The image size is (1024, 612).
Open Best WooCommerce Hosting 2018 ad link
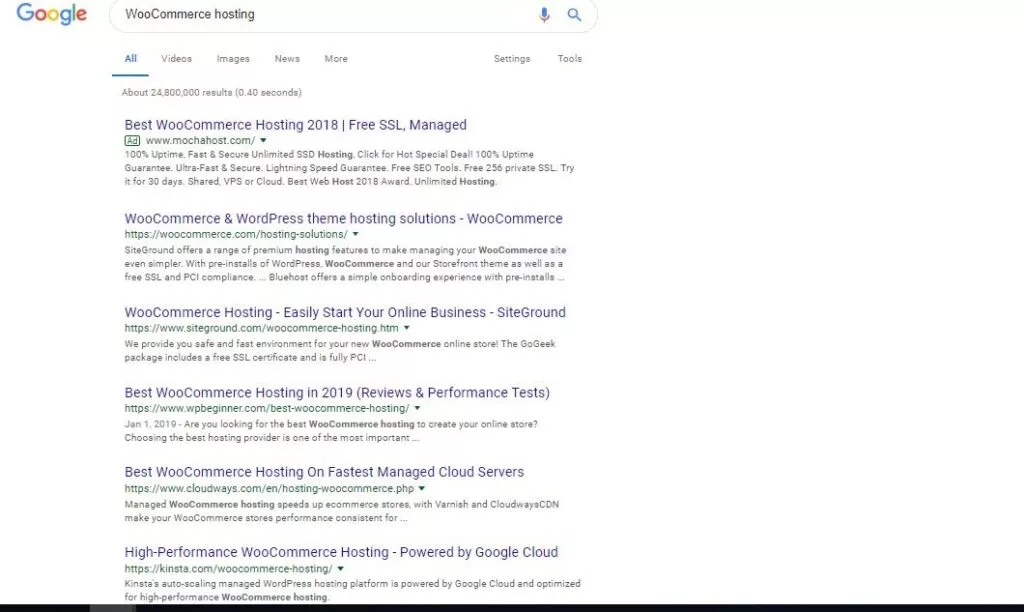tap(295, 125)
